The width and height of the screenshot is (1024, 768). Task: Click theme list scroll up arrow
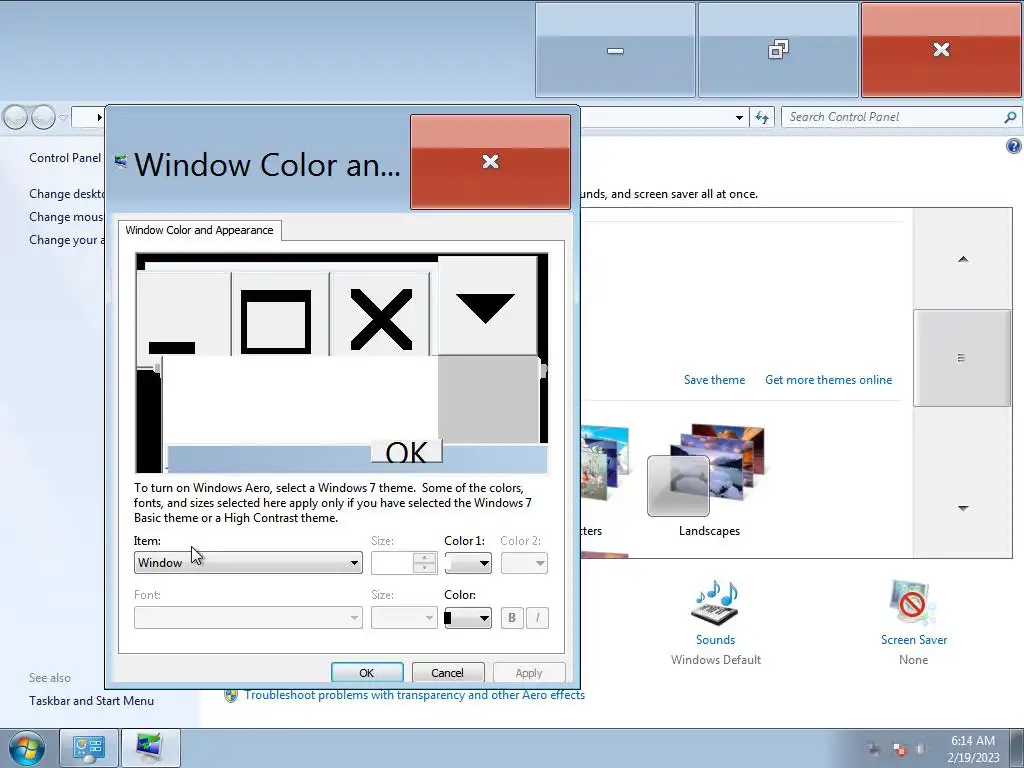click(x=963, y=259)
